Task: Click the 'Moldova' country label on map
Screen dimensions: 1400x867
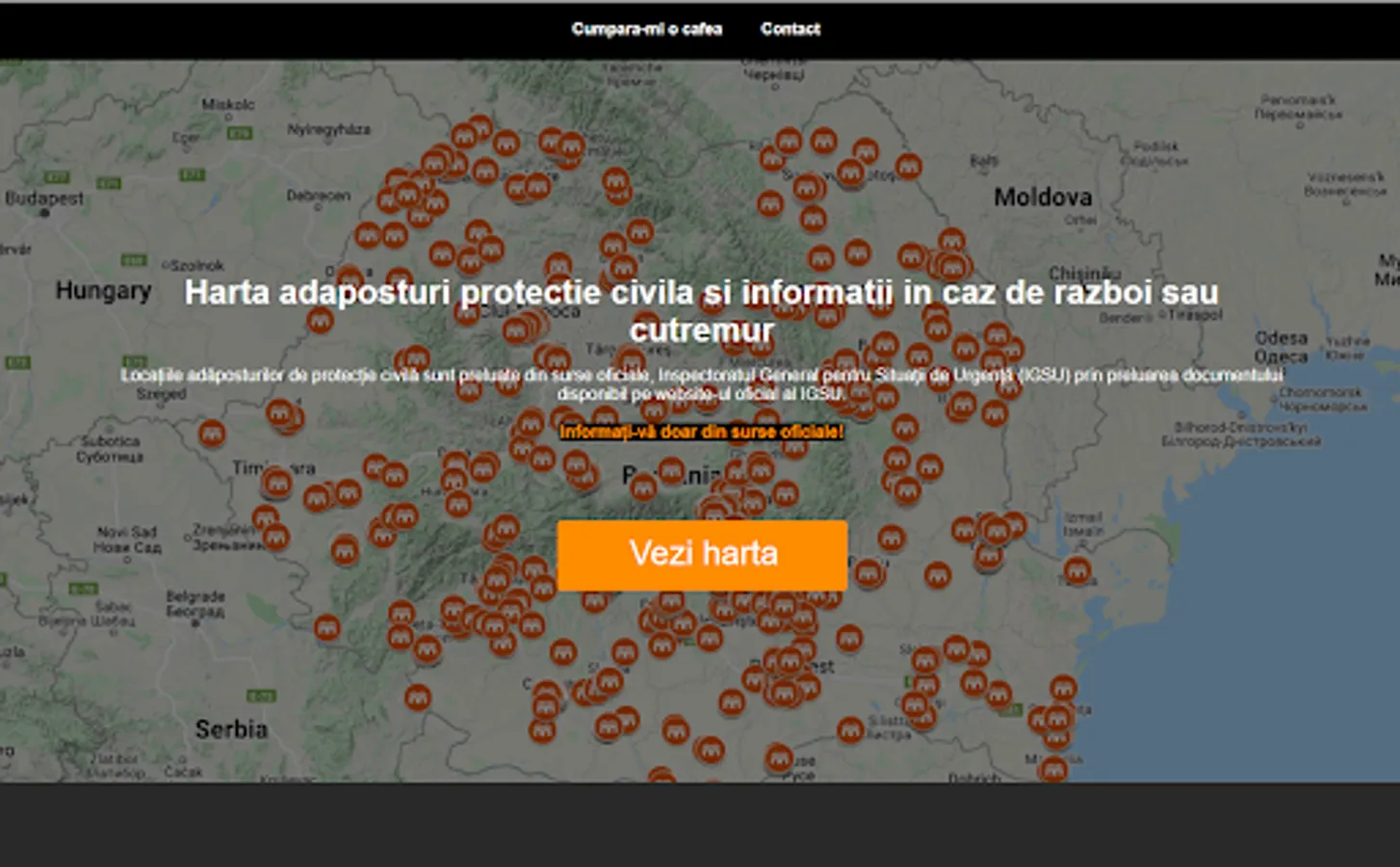Action: (x=1043, y=197)
